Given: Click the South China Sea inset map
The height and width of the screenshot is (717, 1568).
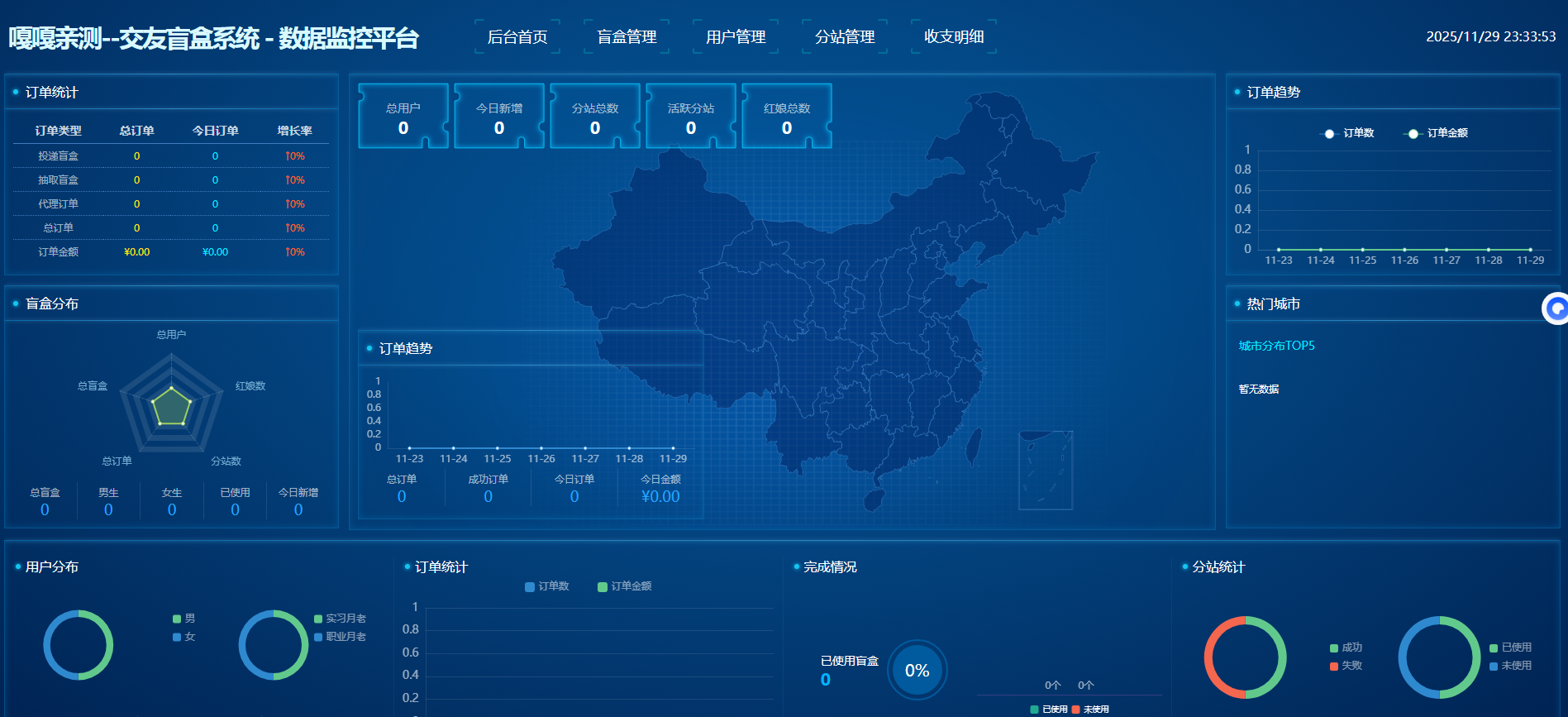Looking at the screenshot, I should pyautogui.click(x=1045, y=470).
